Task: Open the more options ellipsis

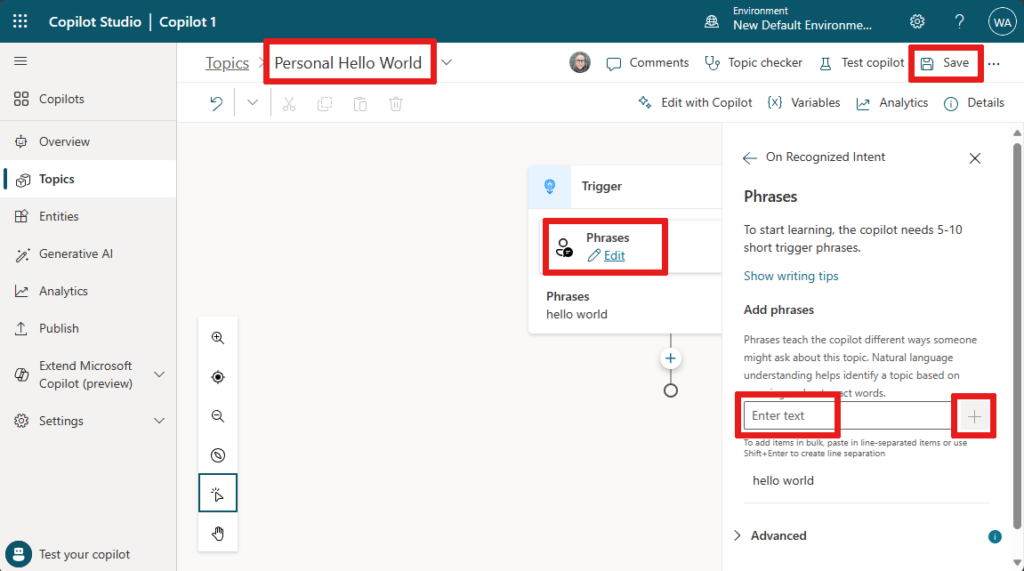Action: point(994,63)
